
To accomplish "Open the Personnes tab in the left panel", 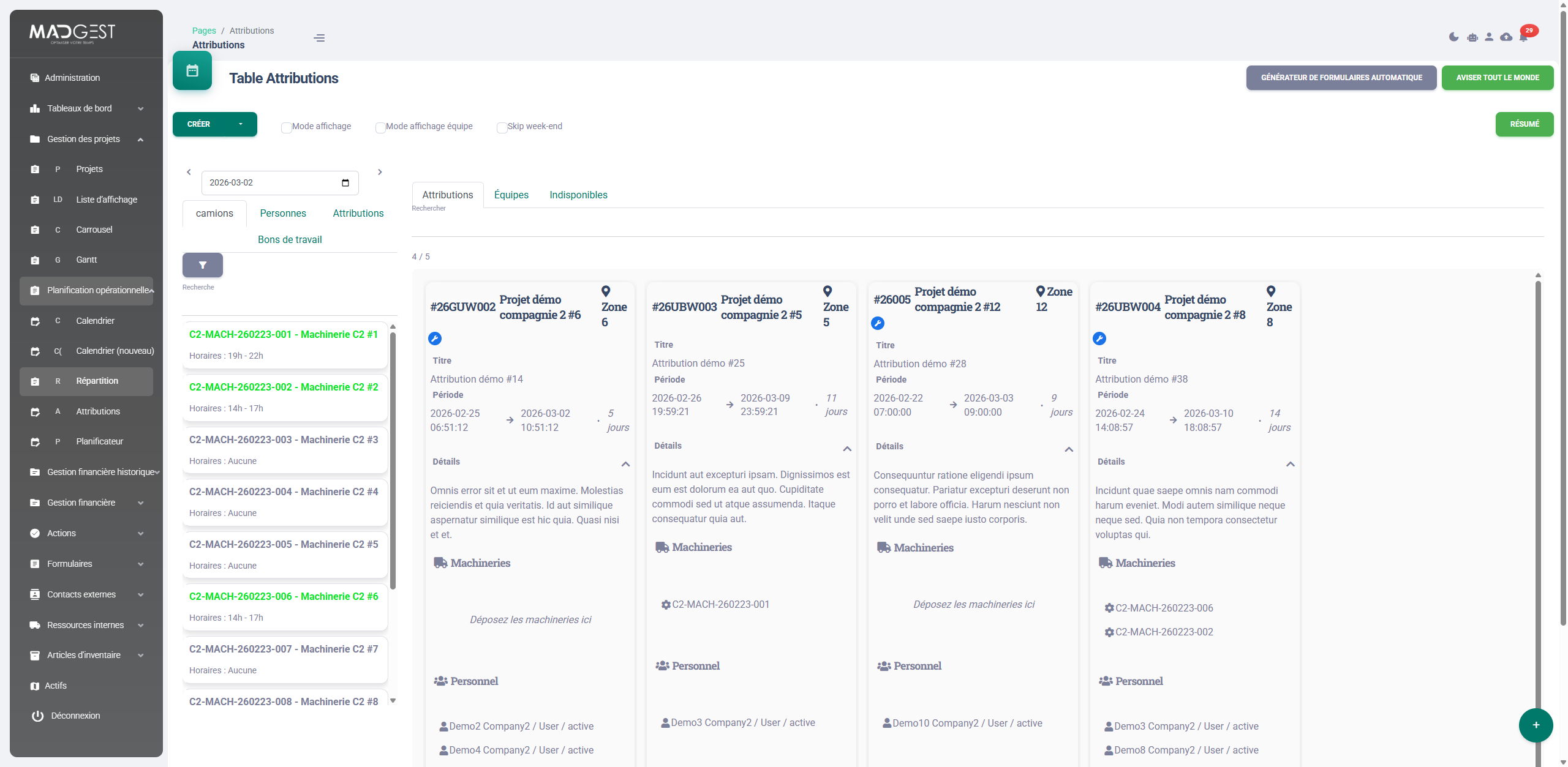I will [282, 213].
